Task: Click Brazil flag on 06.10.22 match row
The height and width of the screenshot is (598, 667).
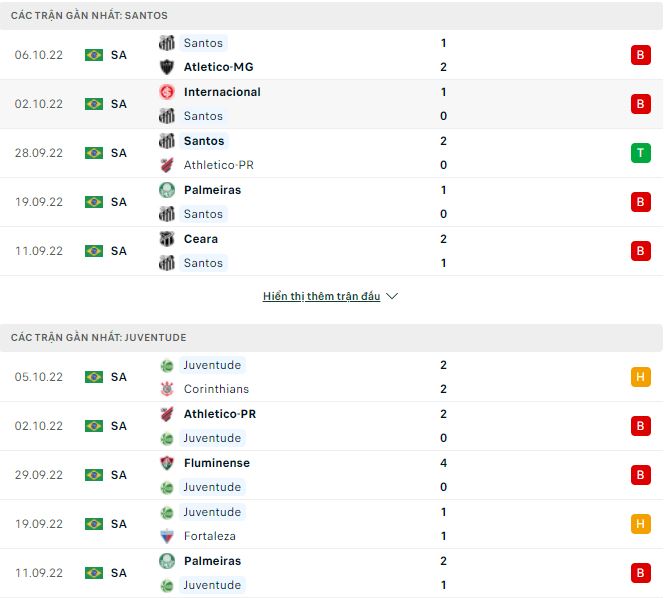Action: click(x=94, y=55)
